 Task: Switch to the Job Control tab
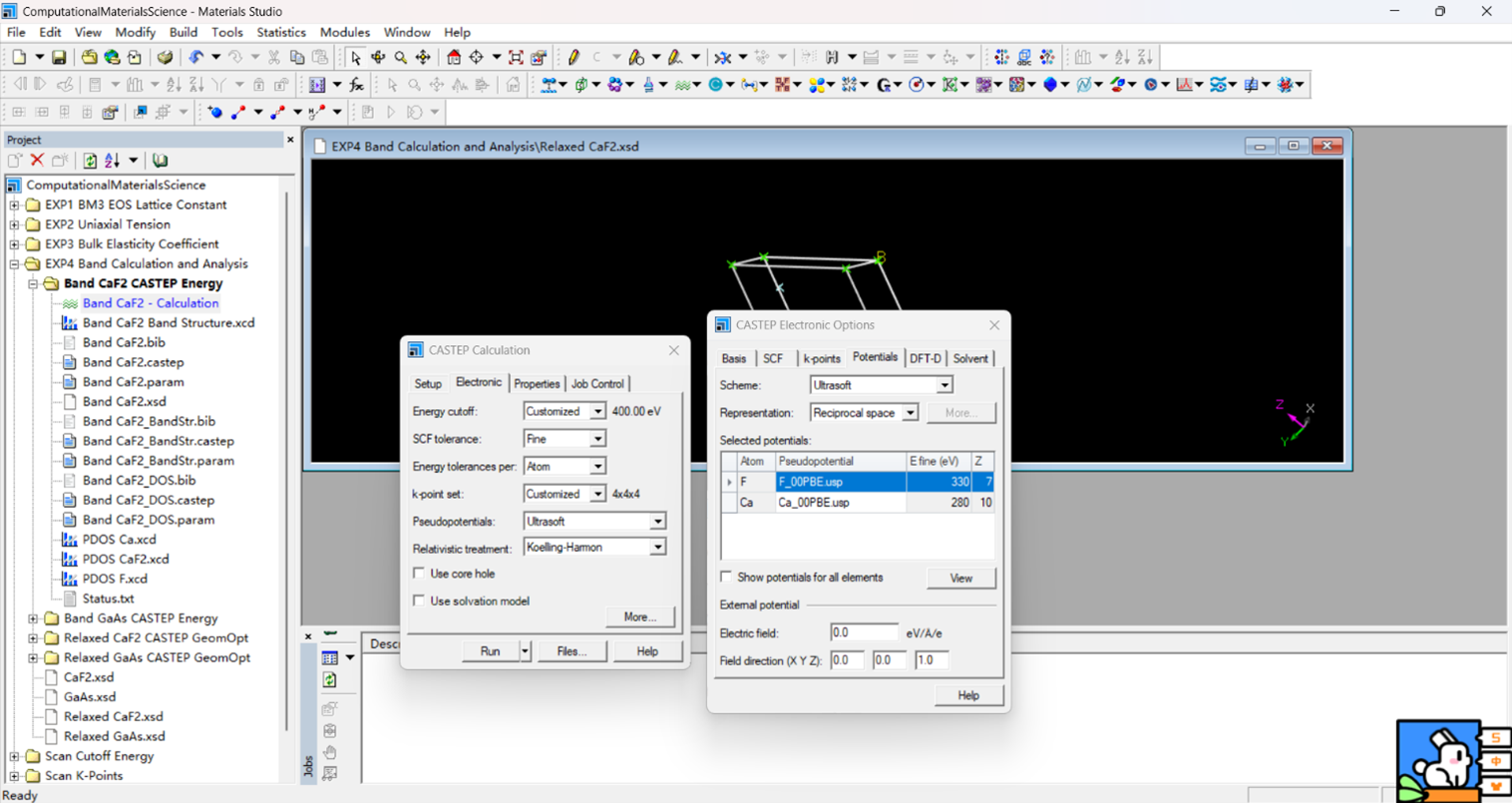597,384
